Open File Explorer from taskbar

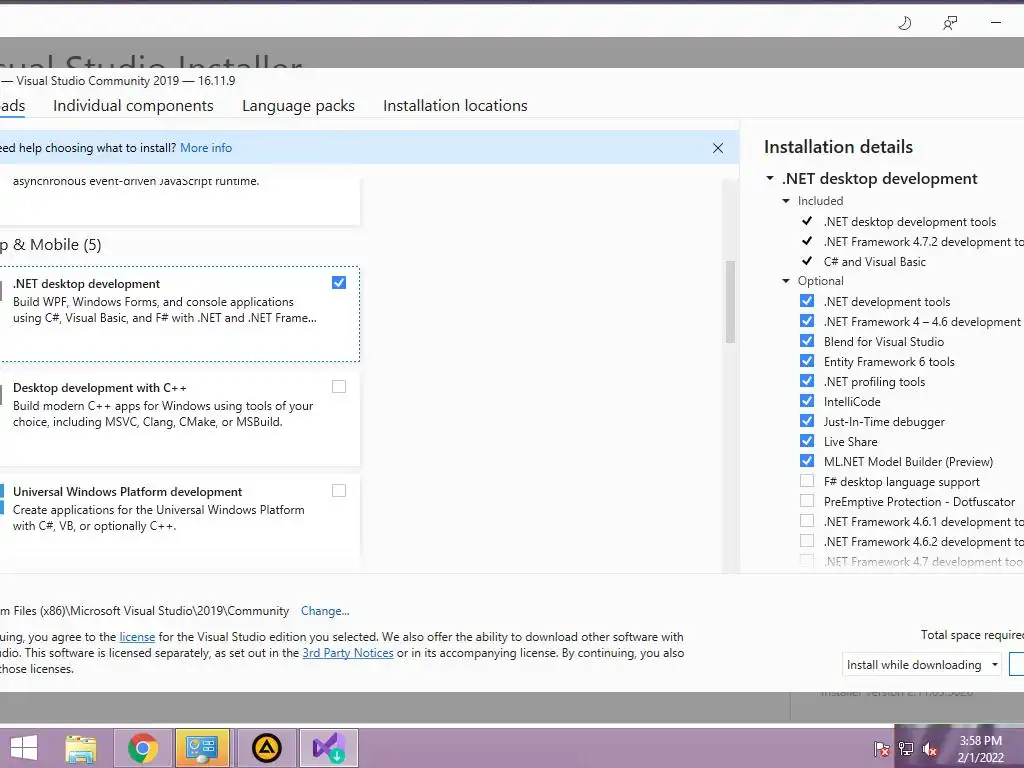point(81,748)
